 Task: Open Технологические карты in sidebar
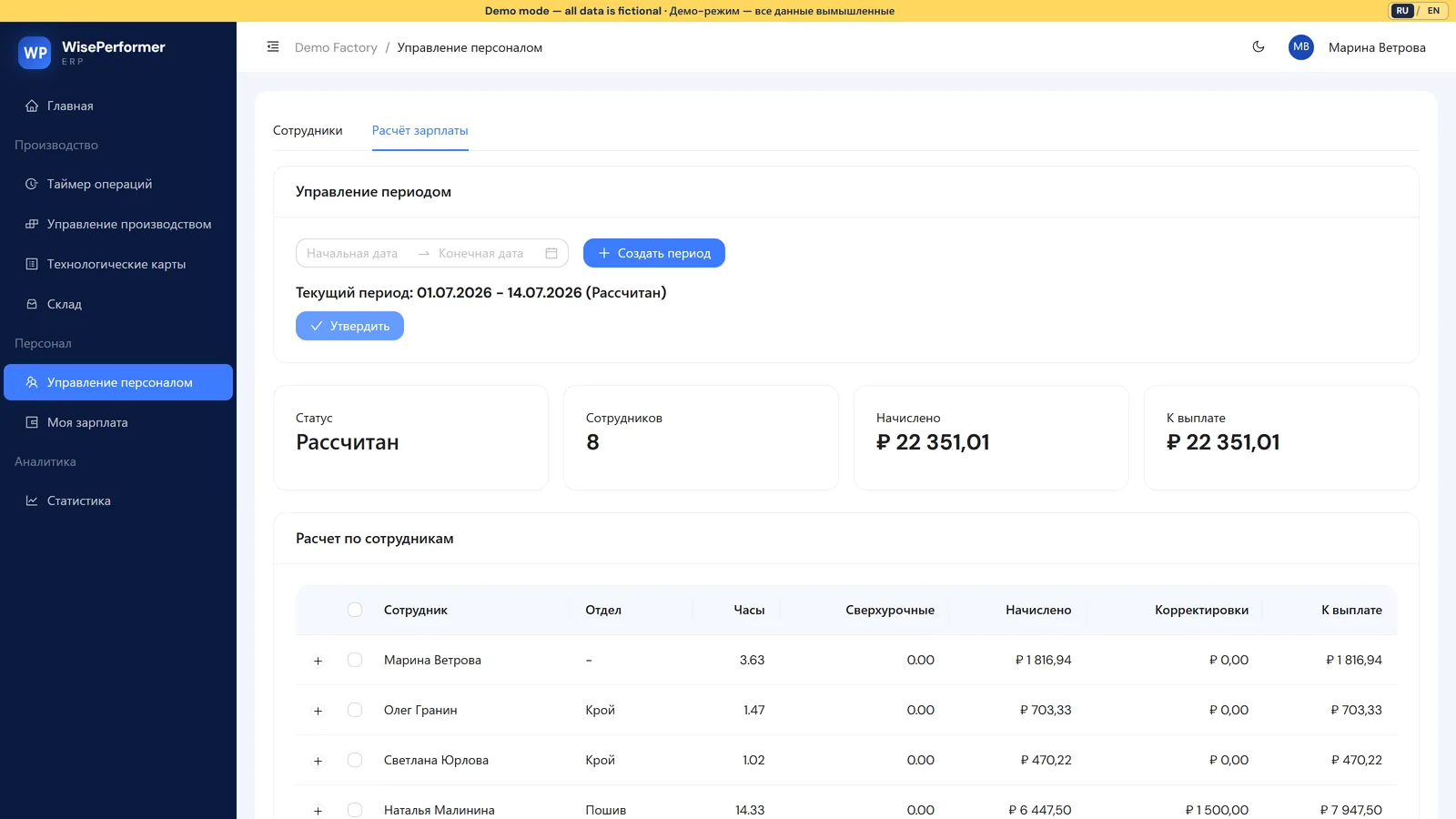coord(118,264)
